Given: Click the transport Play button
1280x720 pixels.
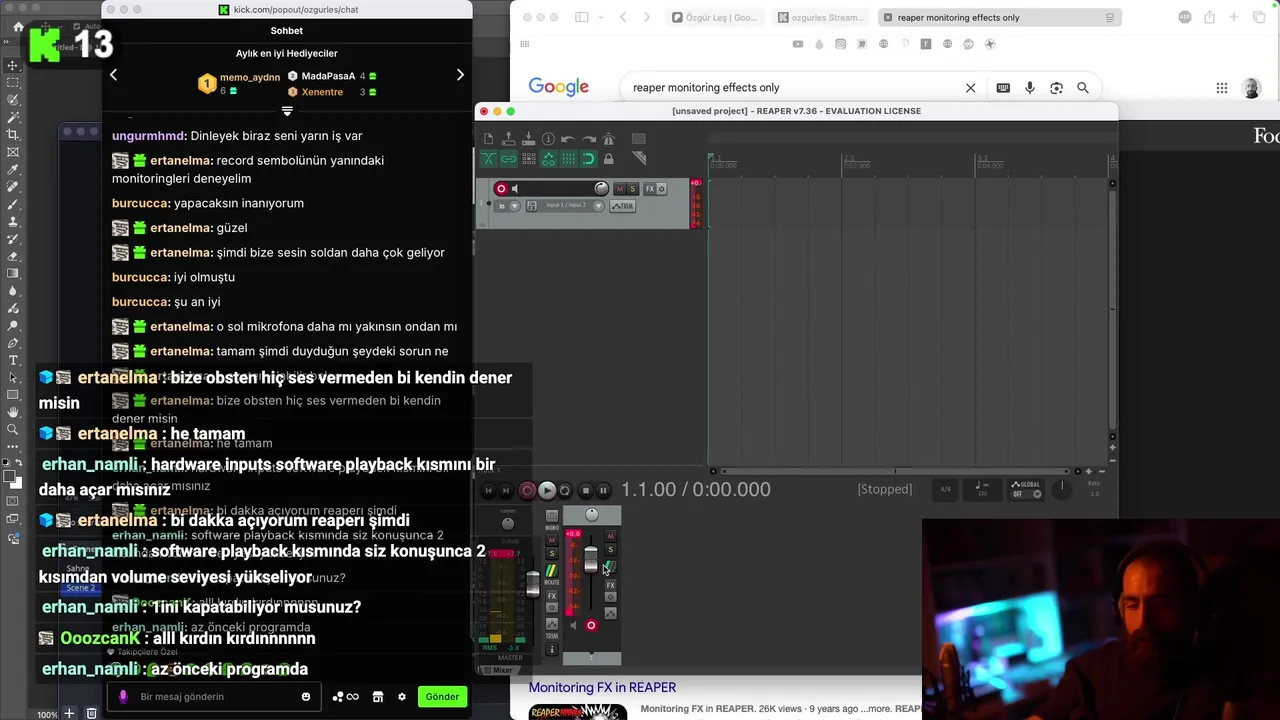Looking at the screenshot, I should (x=547, y=490).
